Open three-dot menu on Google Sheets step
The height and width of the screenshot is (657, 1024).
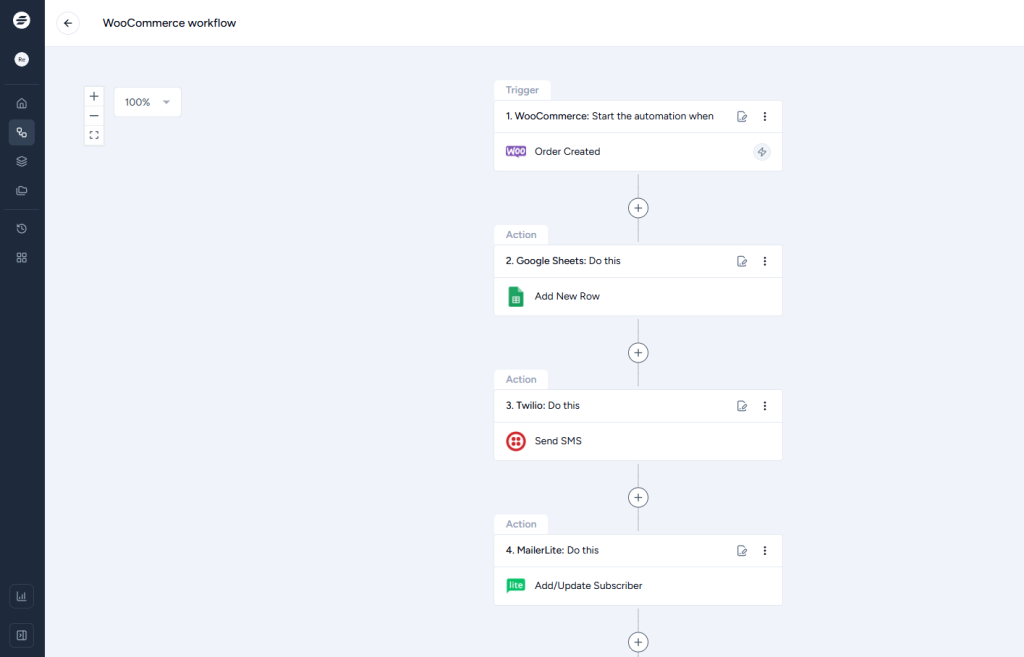pos(765,261)
